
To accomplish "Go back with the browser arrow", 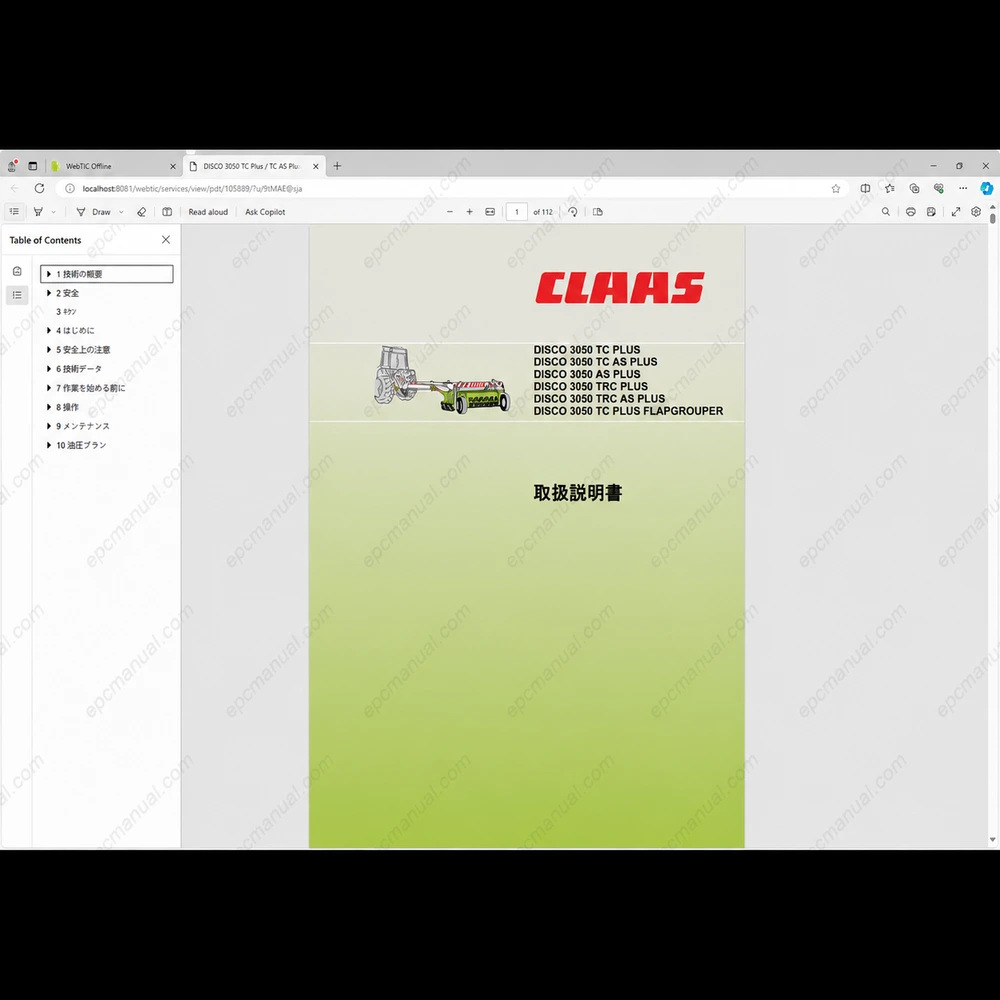I will [x=15, y=189].
